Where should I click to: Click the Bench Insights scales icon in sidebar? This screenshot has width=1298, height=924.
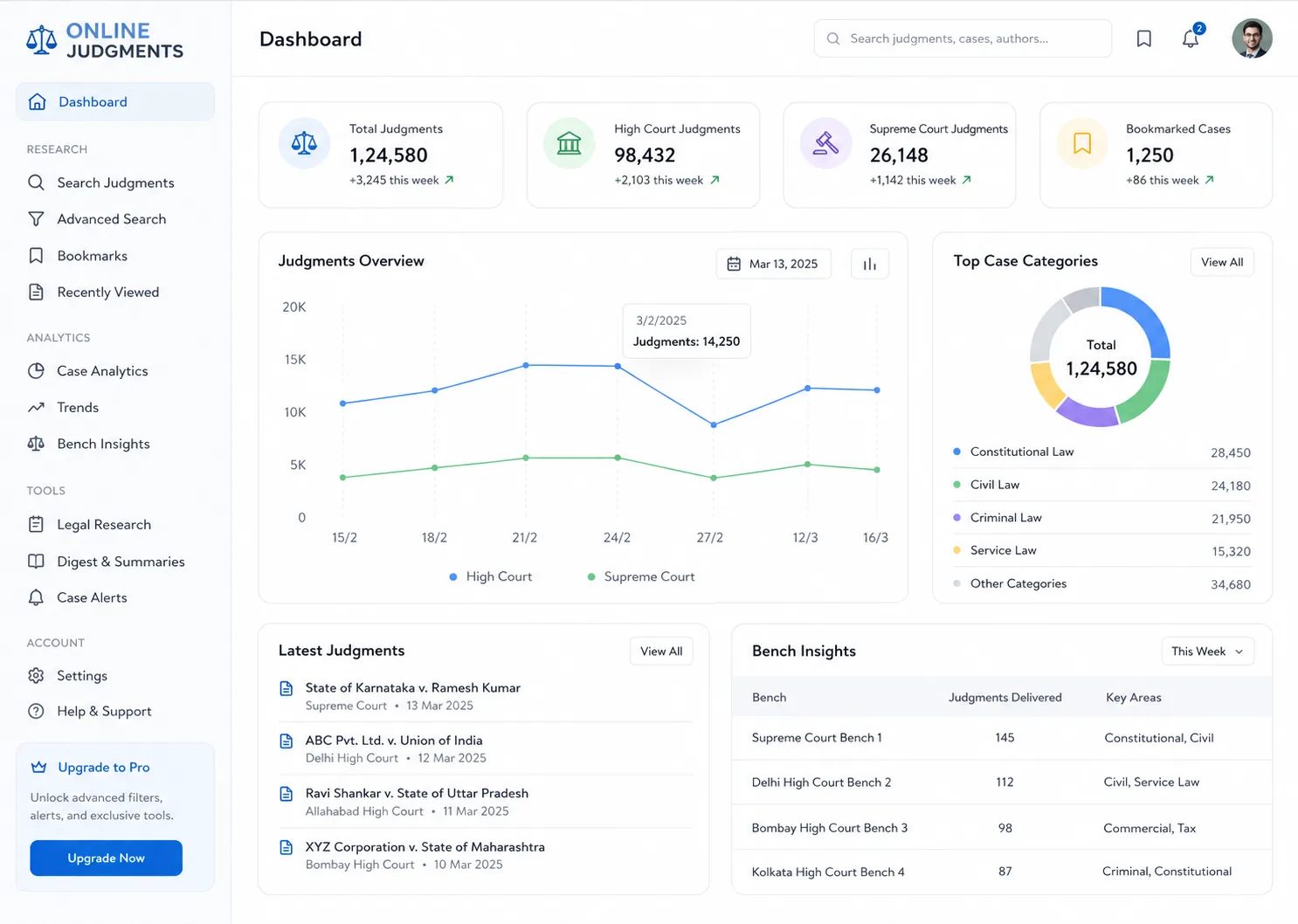[x=36, y=444]
